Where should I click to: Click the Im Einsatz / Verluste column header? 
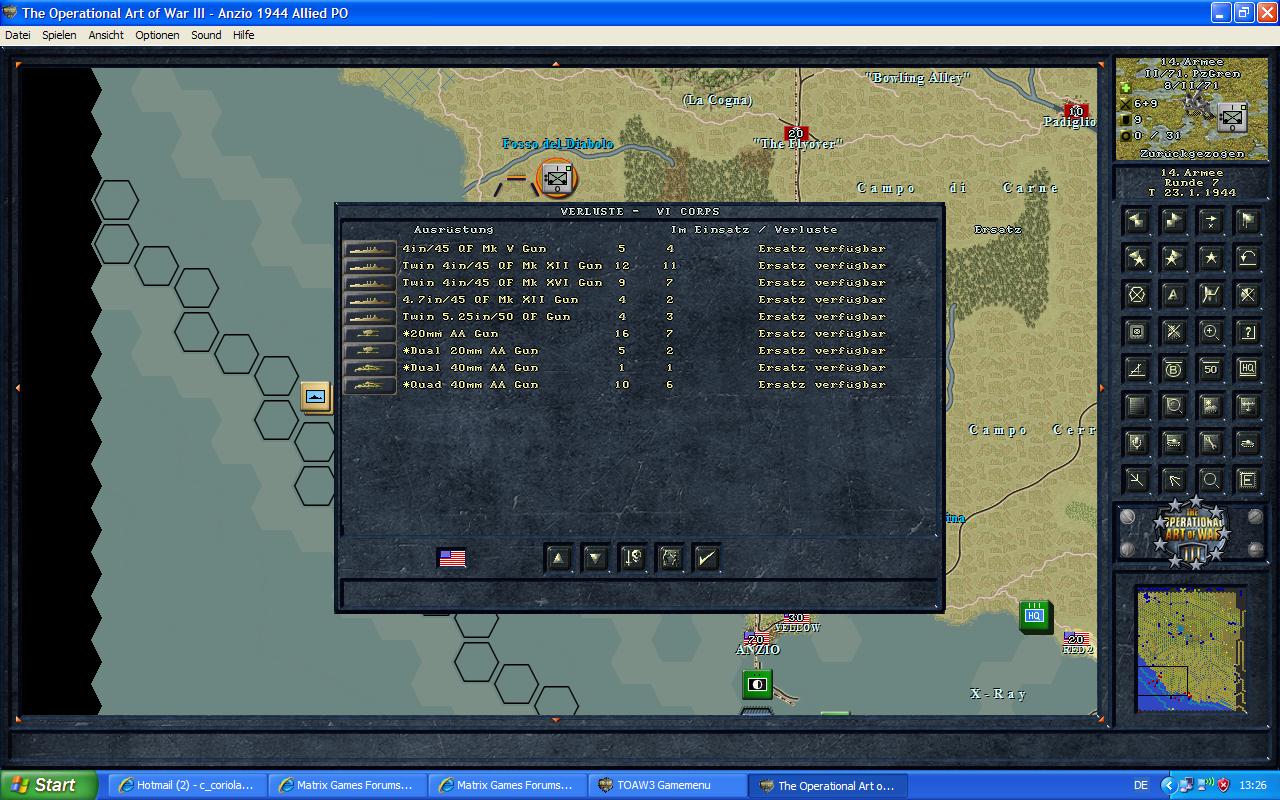(x=754, y=230)
